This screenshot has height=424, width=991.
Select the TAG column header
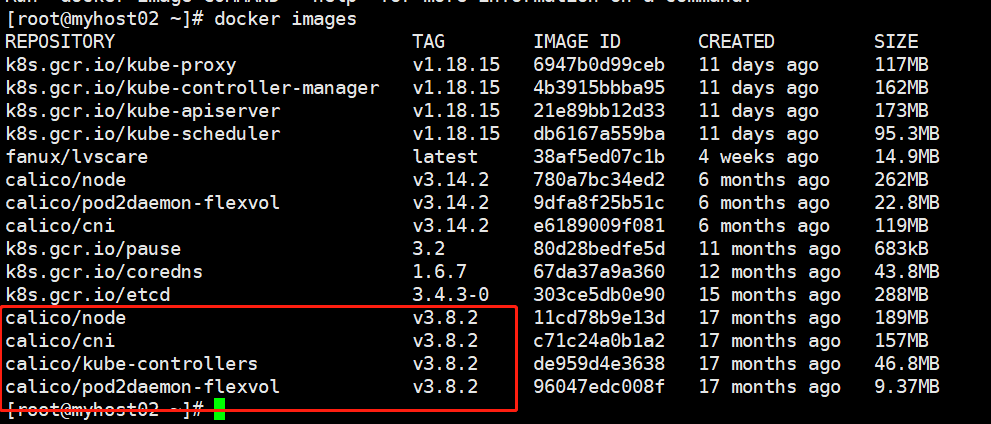tap(429, 42)
